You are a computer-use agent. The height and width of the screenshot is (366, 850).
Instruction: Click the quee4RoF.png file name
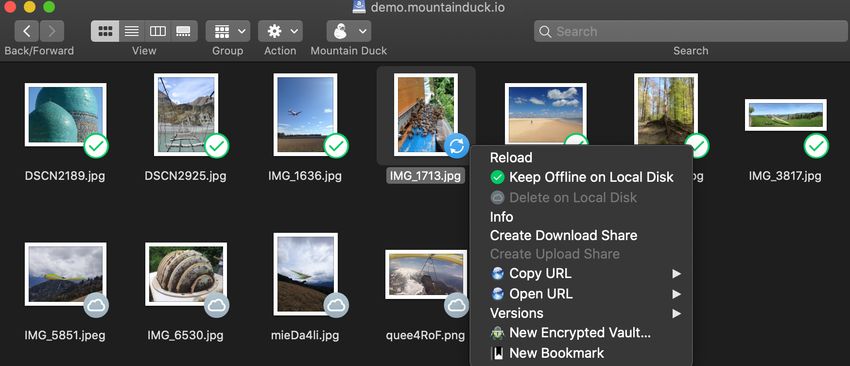[426, 336]
